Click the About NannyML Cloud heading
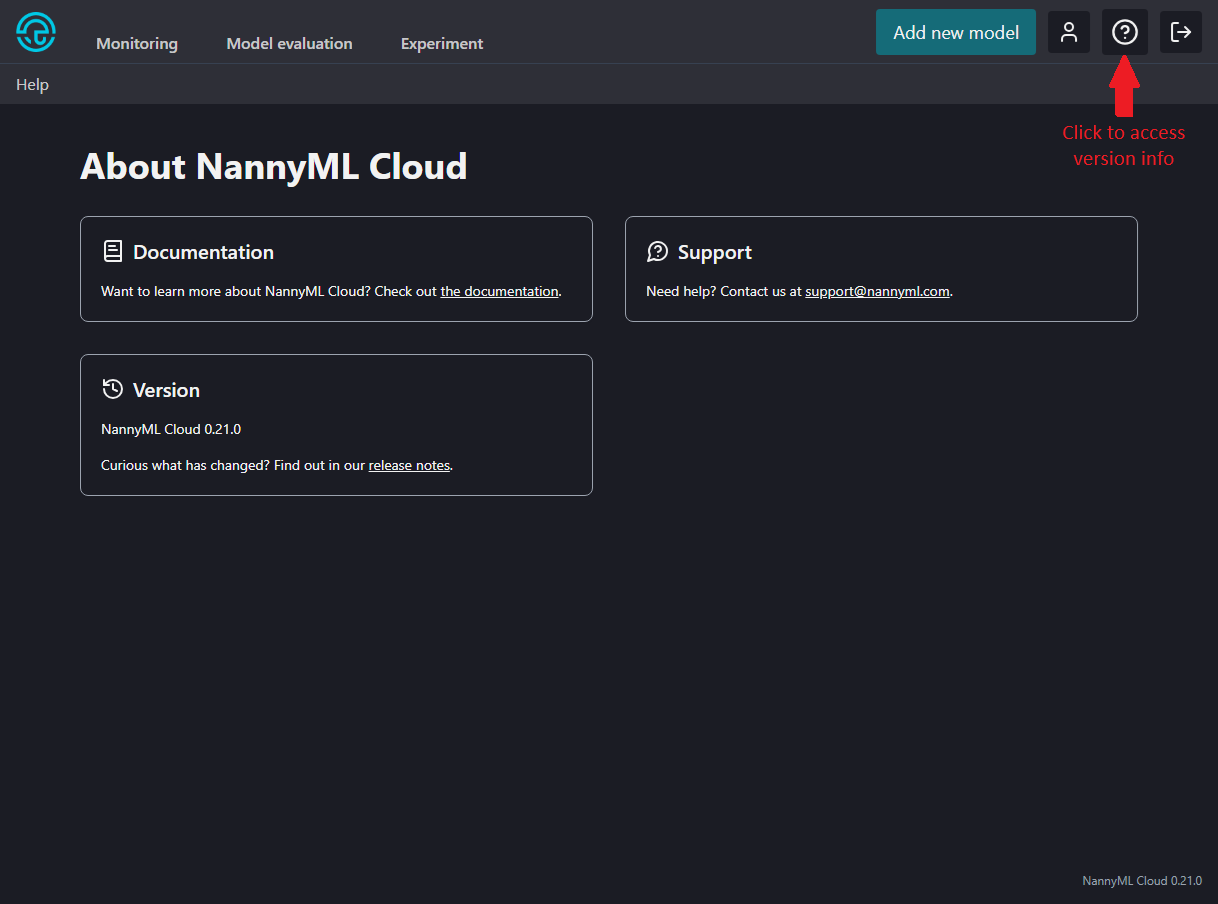1218x904 pixels. point(273,166)
